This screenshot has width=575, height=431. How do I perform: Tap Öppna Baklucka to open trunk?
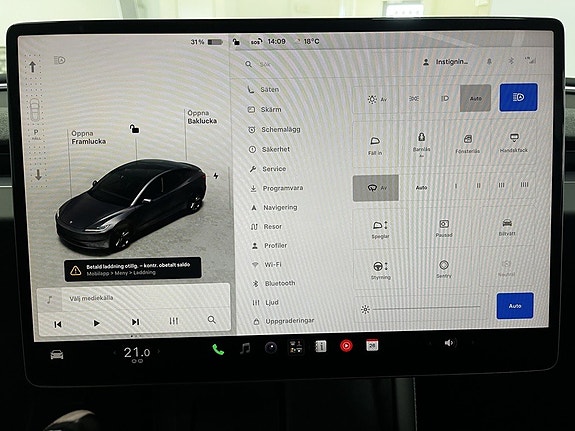tap(202, 117)
